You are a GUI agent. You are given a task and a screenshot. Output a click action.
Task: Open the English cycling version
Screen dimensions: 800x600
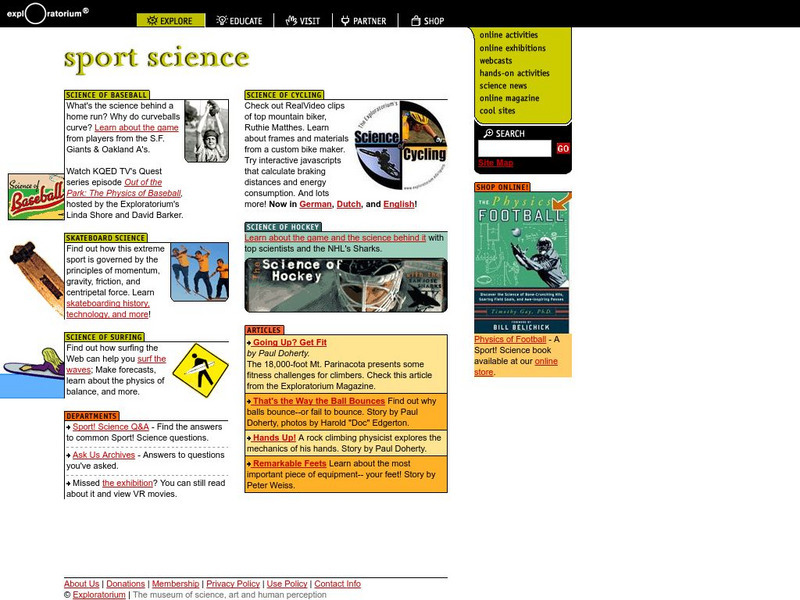point(399,204)
